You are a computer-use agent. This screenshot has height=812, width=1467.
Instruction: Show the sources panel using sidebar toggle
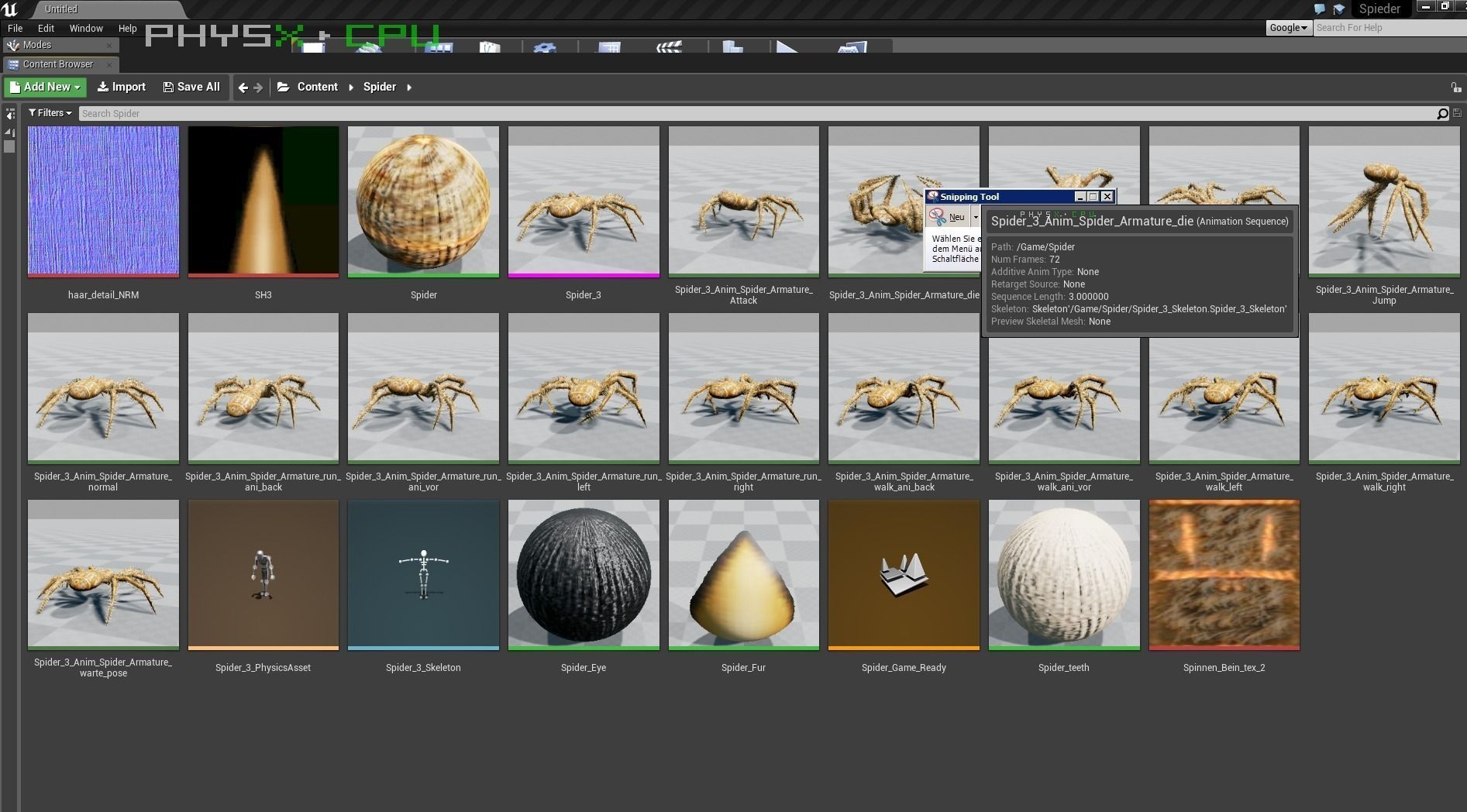(x=10, y=114)
